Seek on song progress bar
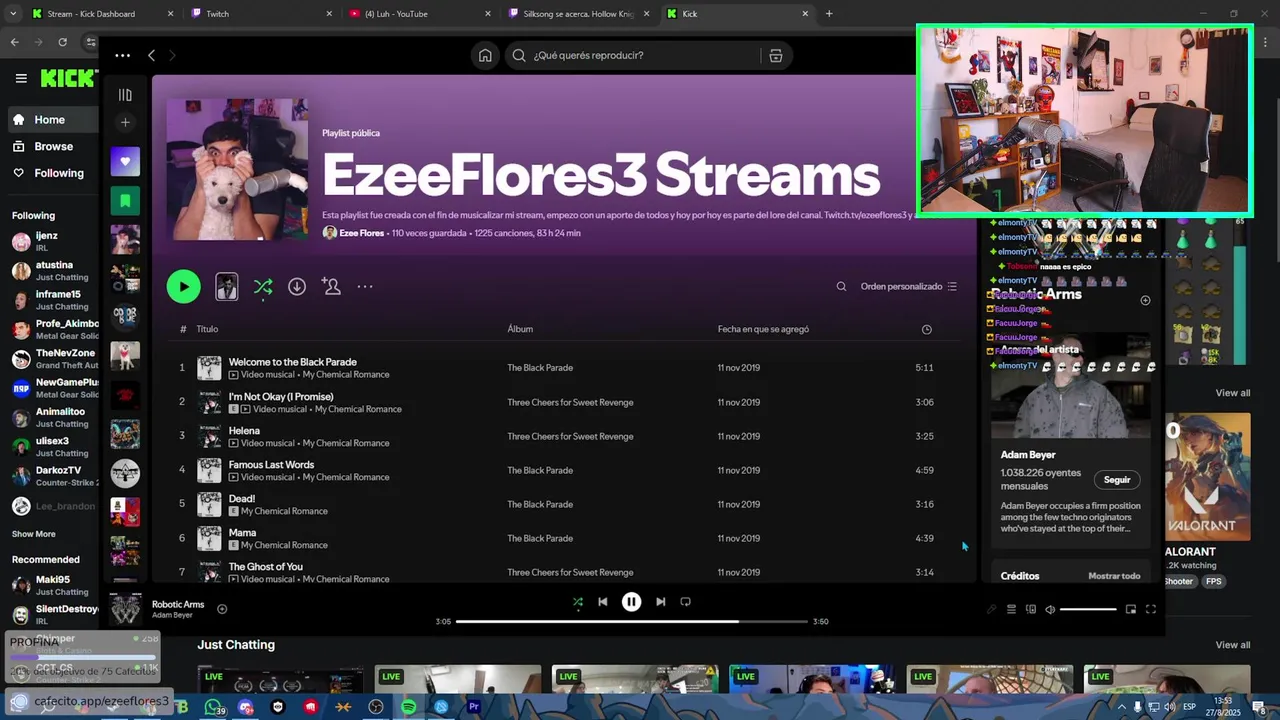This screenshot has height=720, width=1280. click(x=631, y=621)
